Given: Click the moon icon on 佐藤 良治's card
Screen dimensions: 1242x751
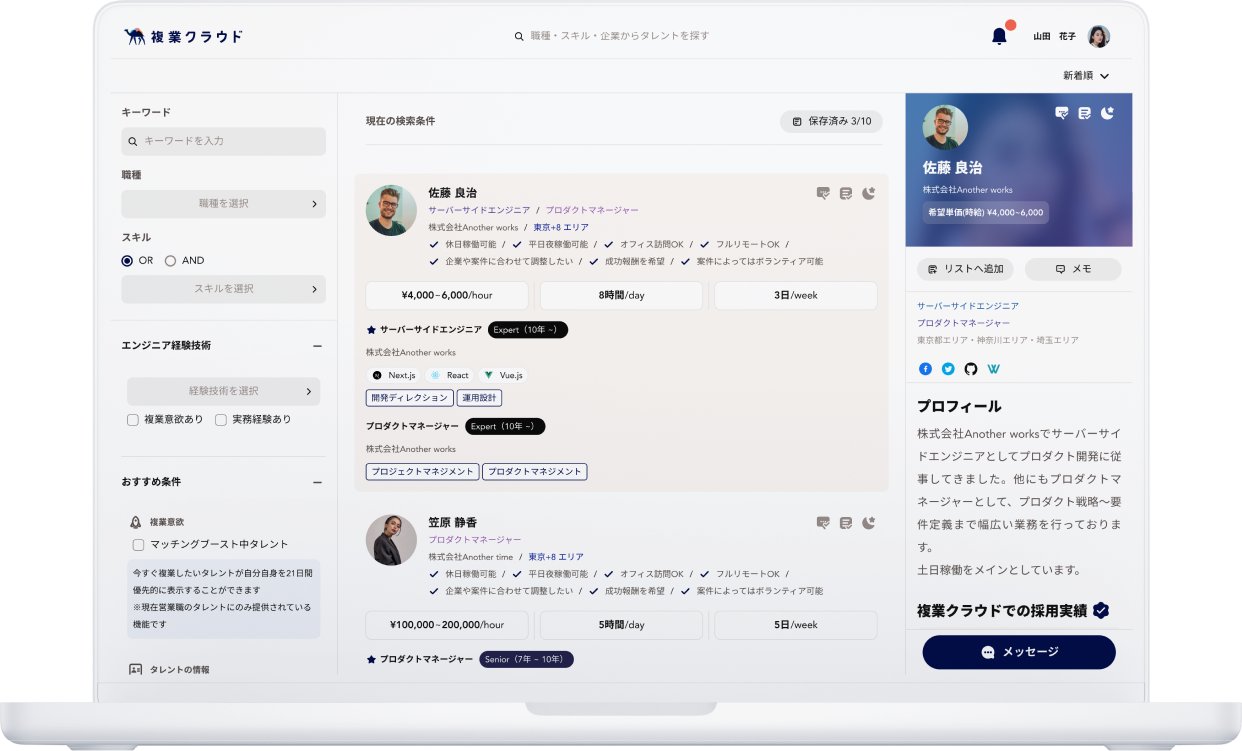Looking at the screenshot, I should coord(869,194).
